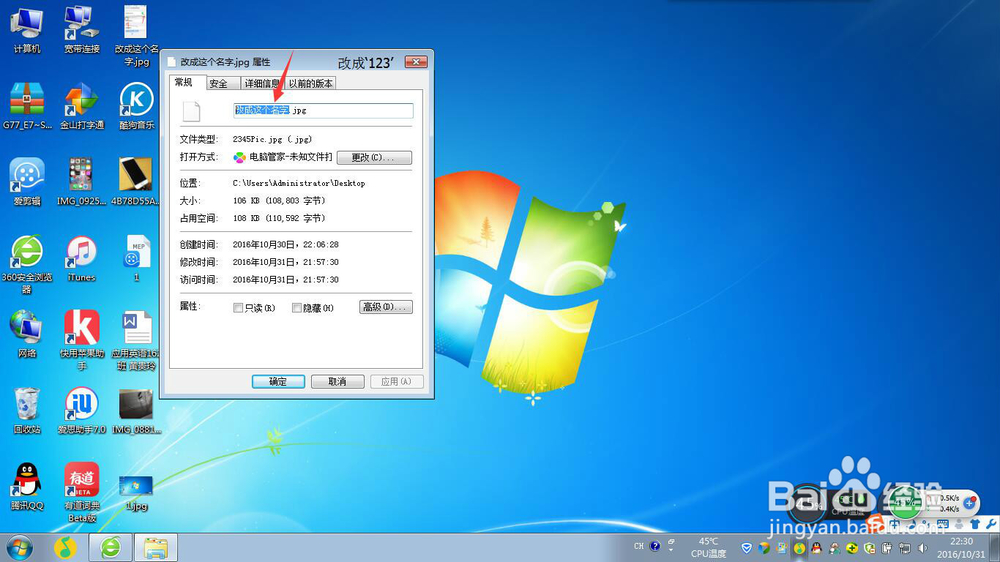The width and height of the screenshot is (1000, 562).
Task: Click the wrench icon on floating toolbar
Action: [x=990, y=524]
